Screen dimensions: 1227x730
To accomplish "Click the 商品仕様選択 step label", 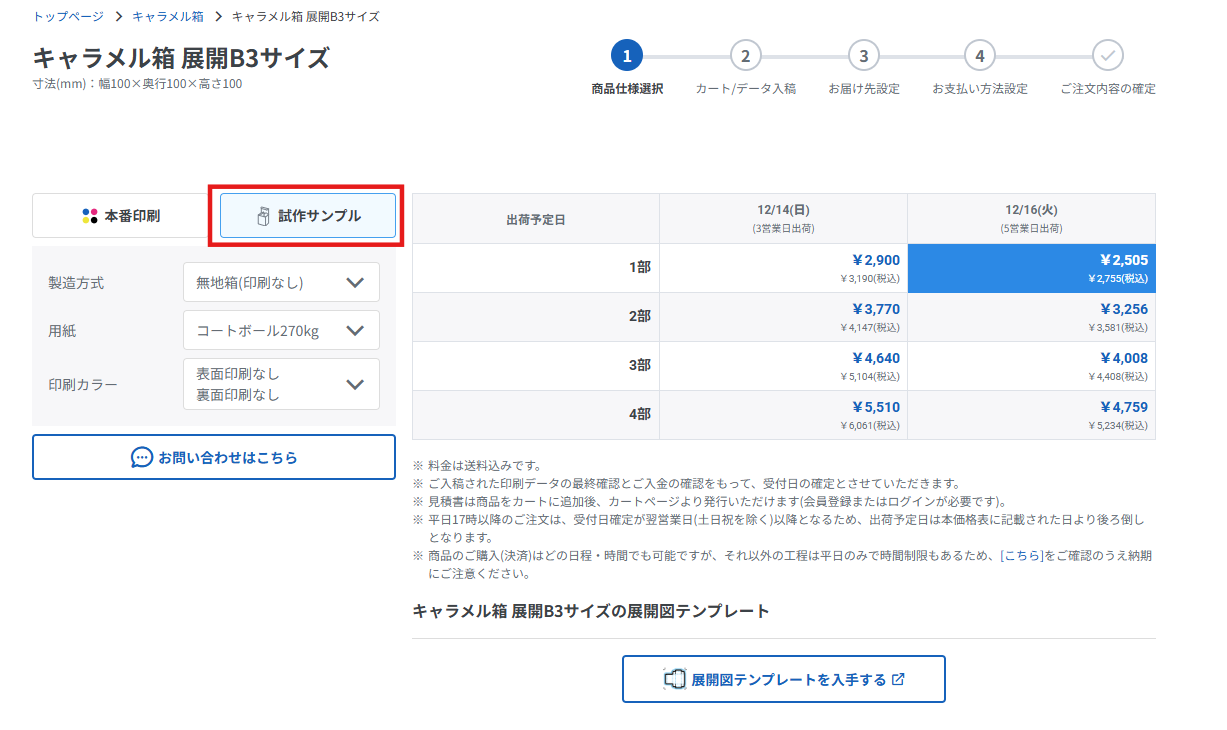I will coord(627,89).
